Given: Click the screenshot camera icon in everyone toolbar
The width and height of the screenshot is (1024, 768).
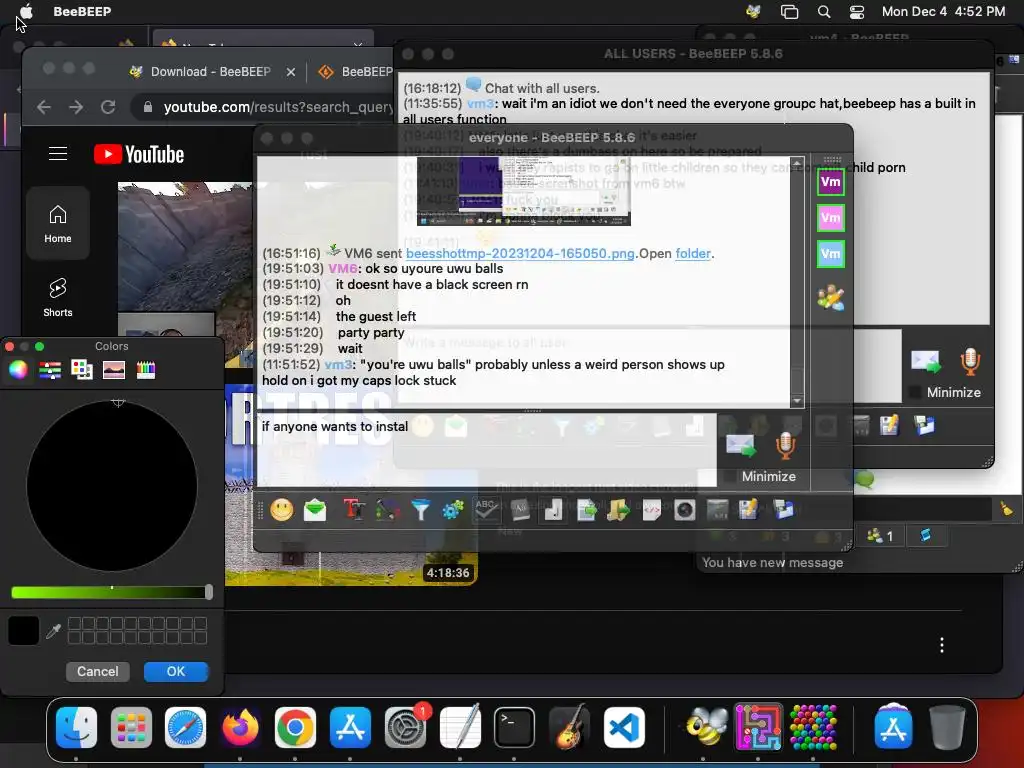Looking at the screenshot, I should coord(684,509).
